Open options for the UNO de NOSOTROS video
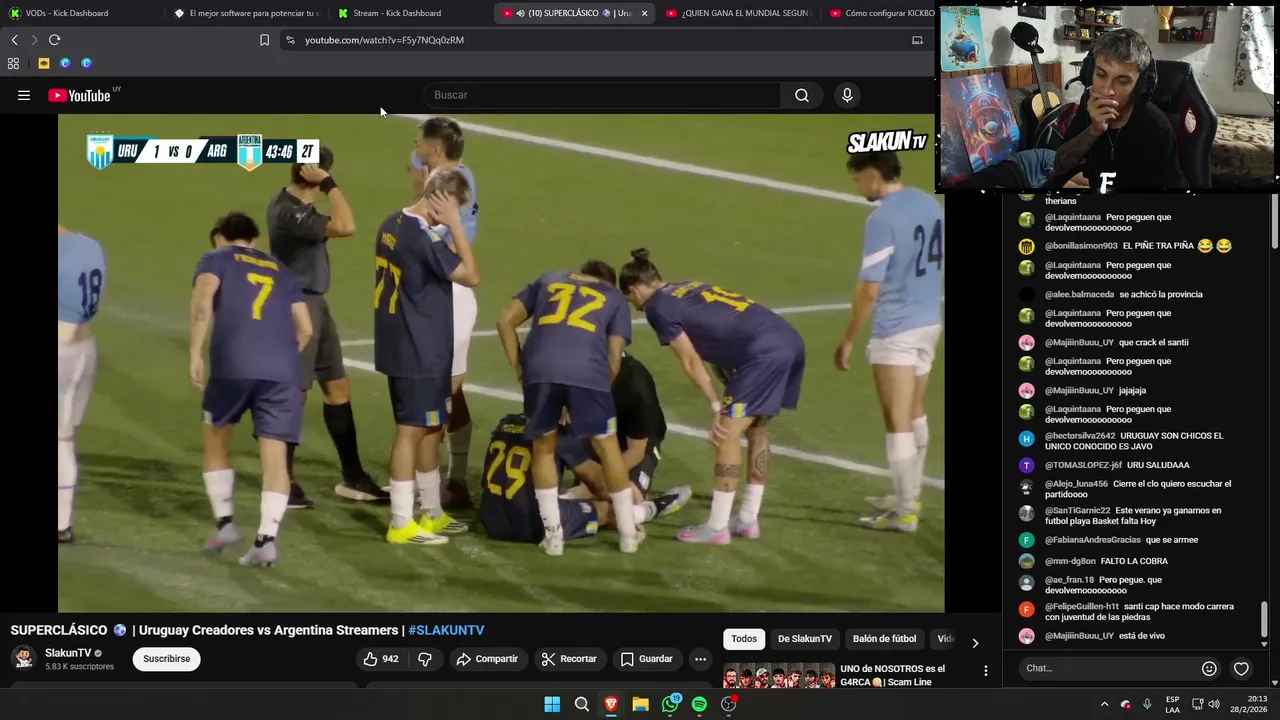Viewport: 1280px width, 720px height. [985, 671]
